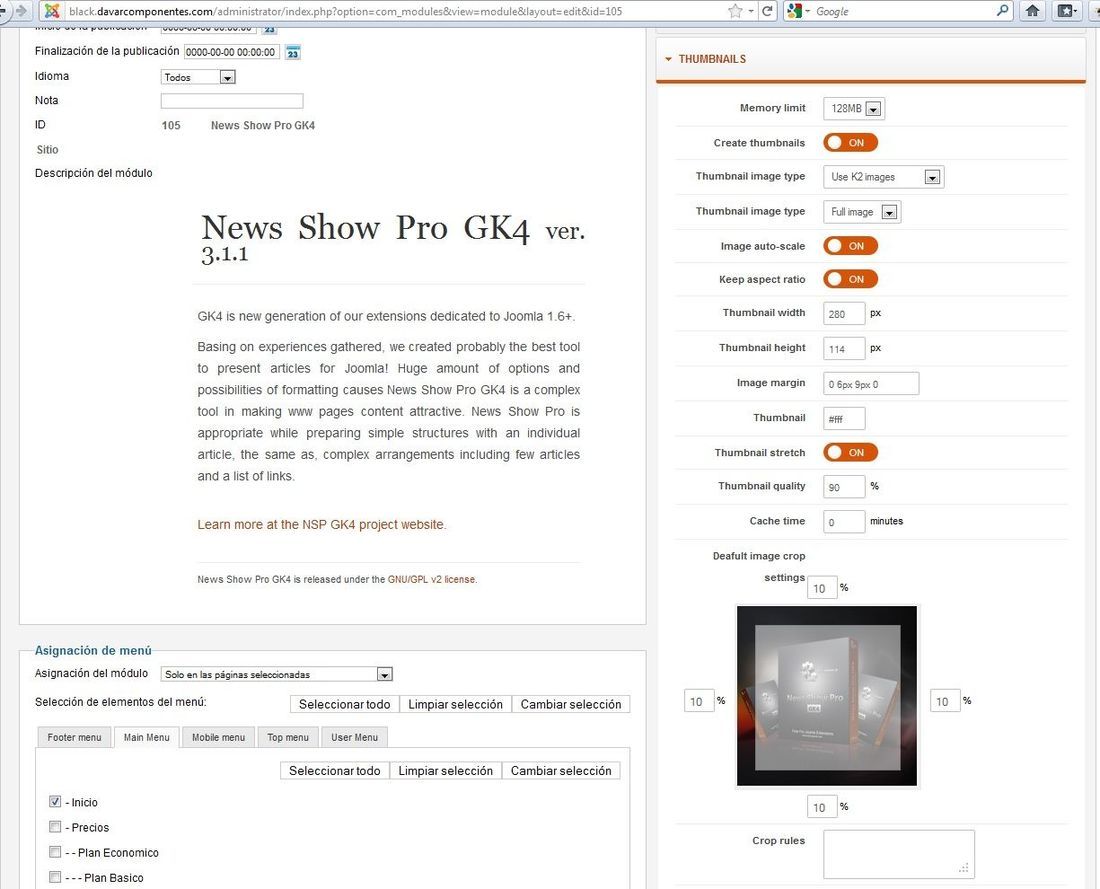Viewport: 1100px width, 889px height.
Task: Click the search magnifier icon
Action: [1002, 11]
